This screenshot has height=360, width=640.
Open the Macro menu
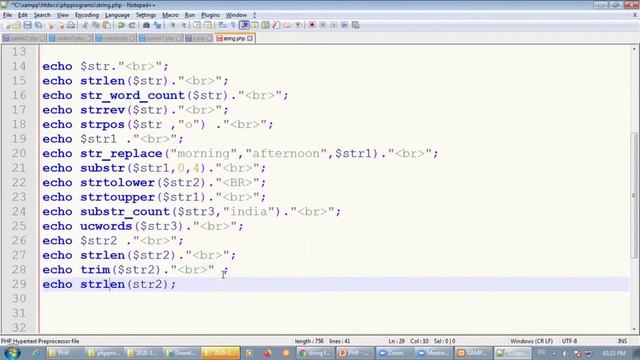(x=170, y=15)
